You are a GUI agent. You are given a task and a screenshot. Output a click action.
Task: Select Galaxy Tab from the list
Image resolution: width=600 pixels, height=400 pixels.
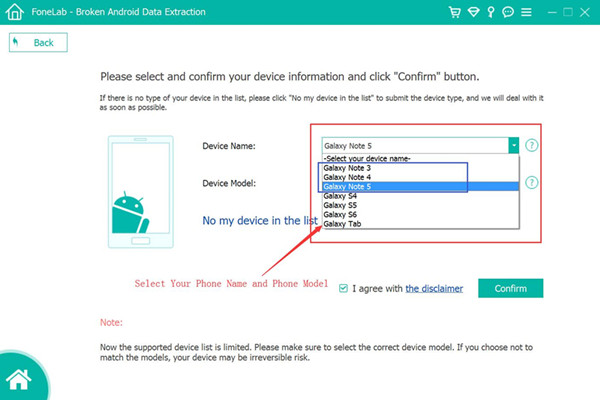tap(420, 224)
